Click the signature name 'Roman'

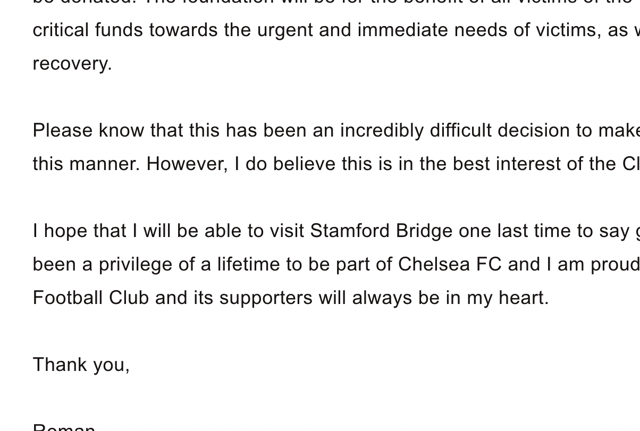point(64,427)
